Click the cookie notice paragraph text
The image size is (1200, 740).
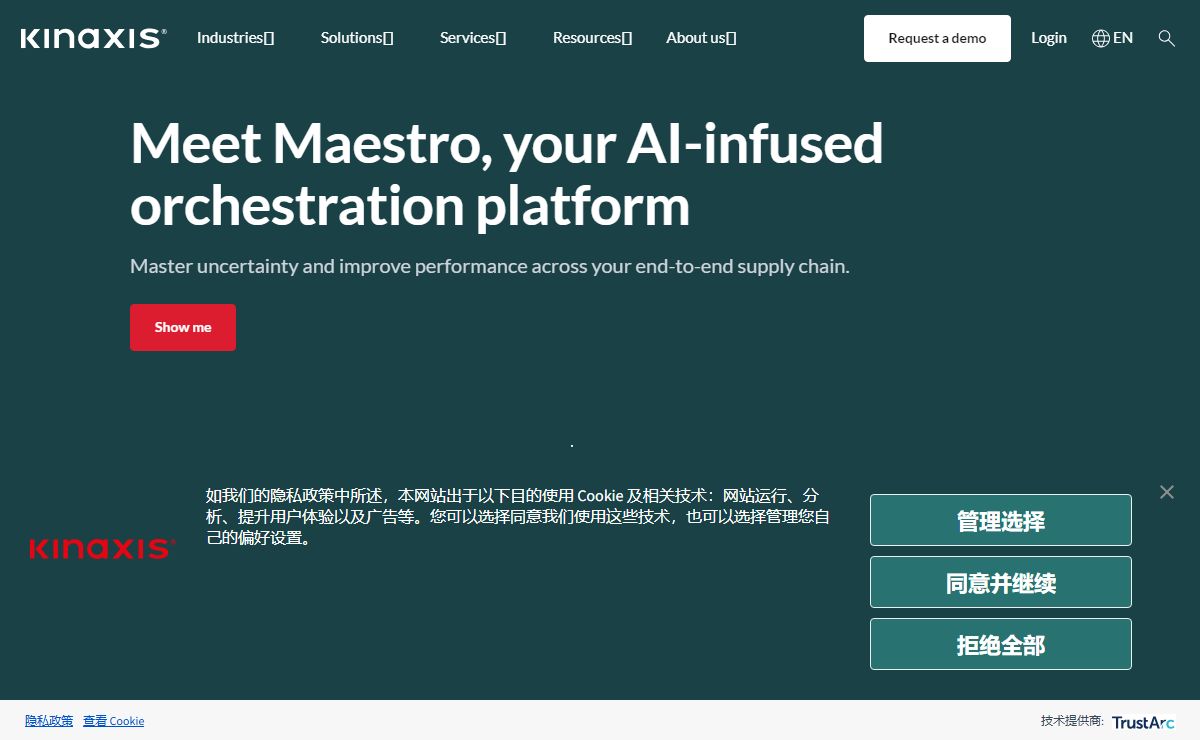pos(518,516)
